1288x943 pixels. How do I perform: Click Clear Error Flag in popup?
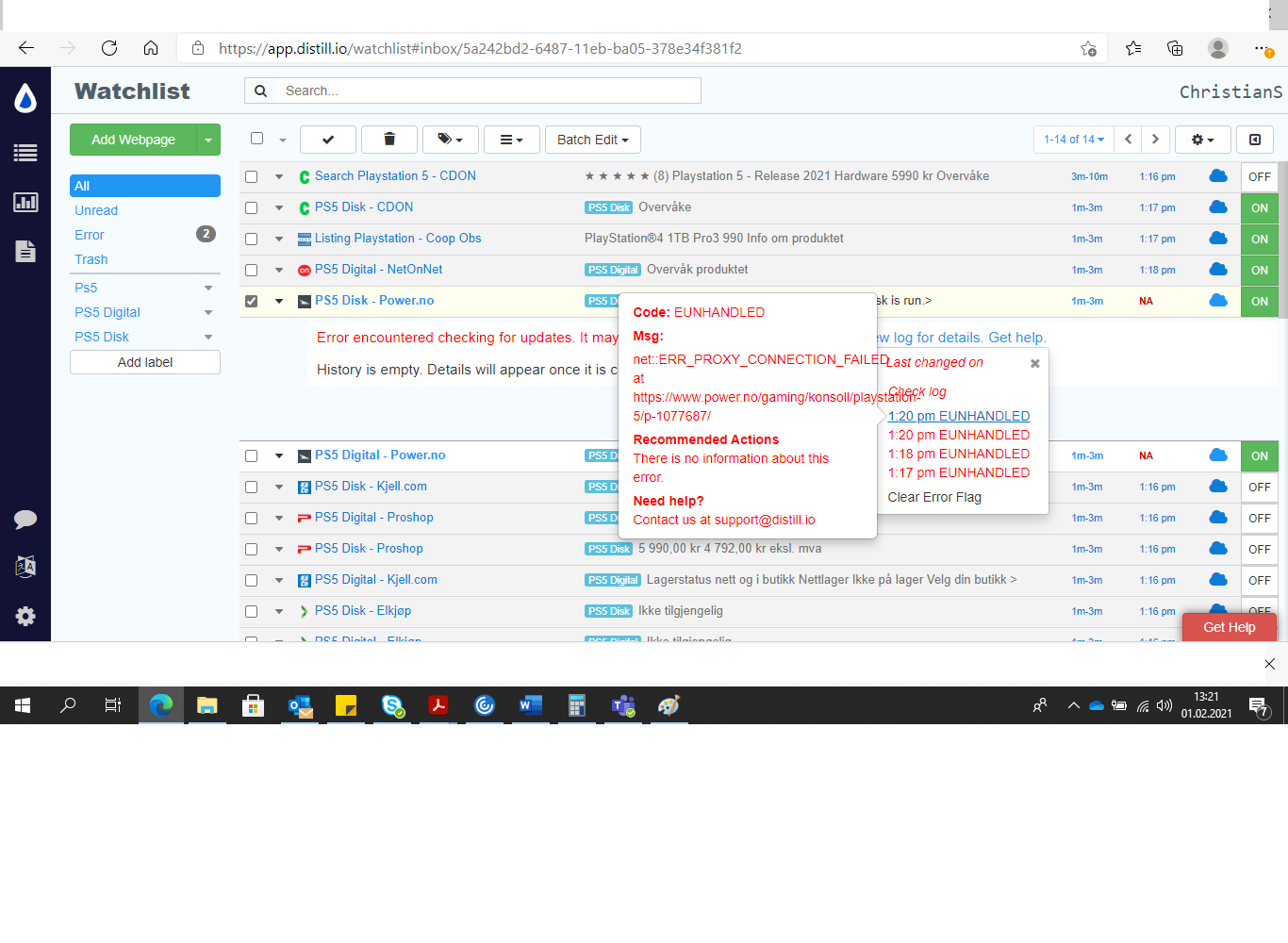point(934,497)
